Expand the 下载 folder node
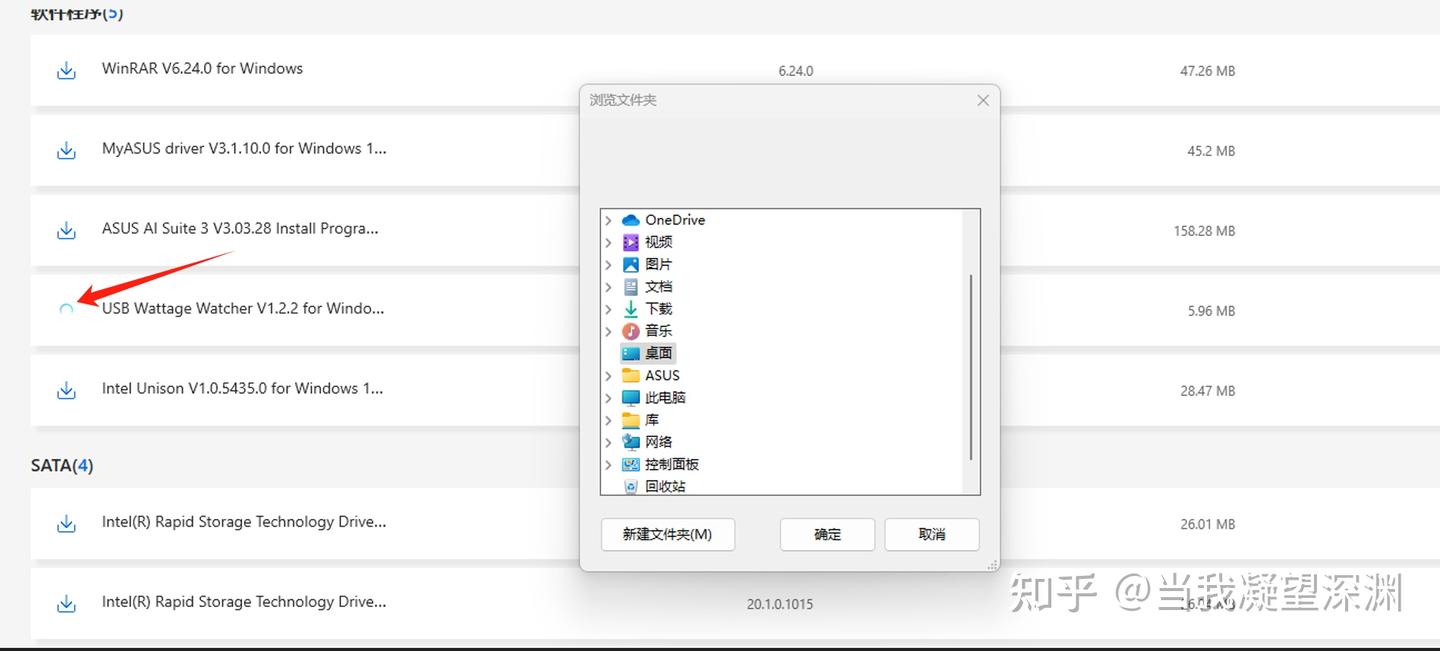 click(608, 309)
